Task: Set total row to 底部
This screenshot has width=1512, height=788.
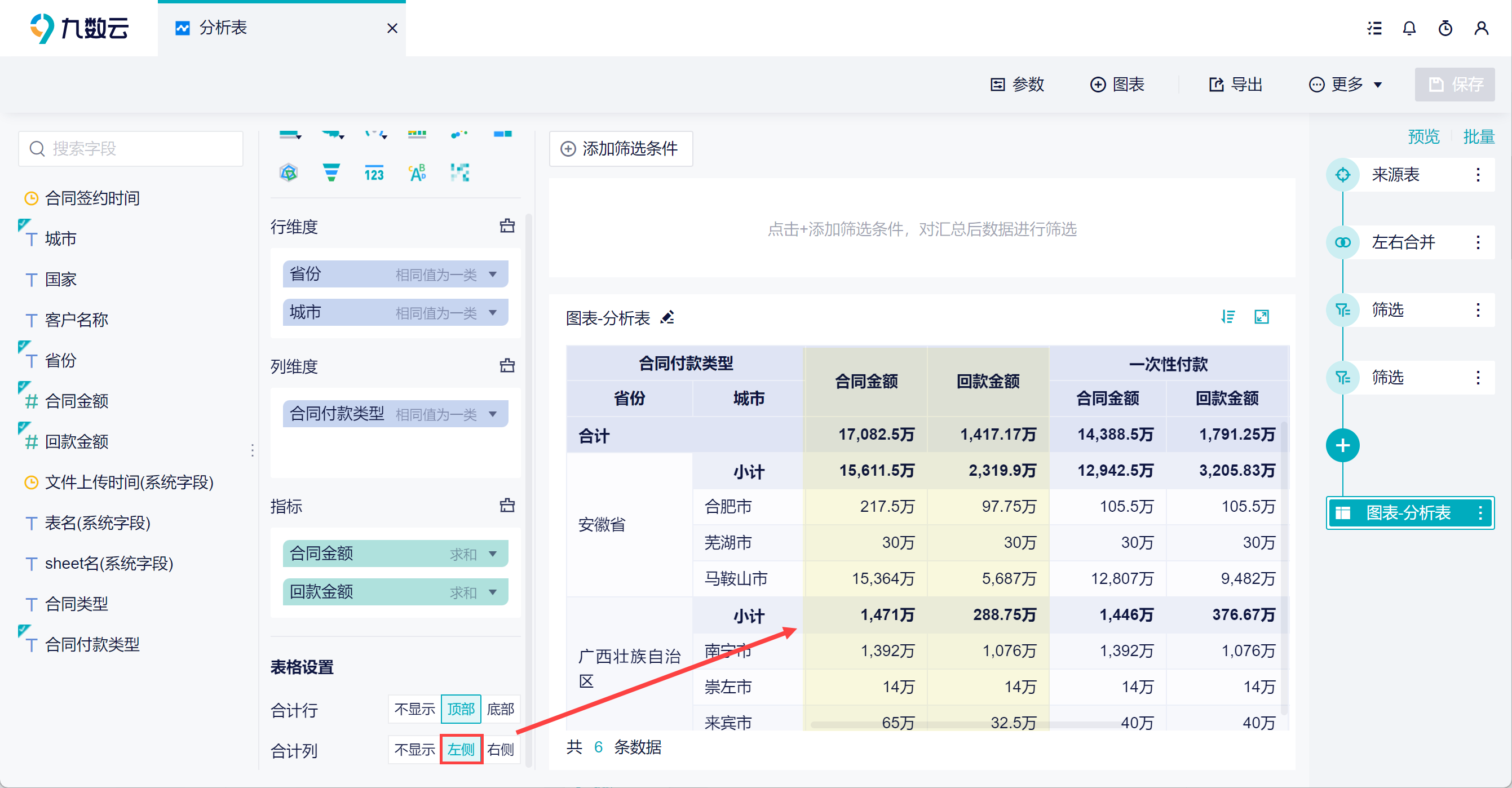Action: click(x=501, y=709)
